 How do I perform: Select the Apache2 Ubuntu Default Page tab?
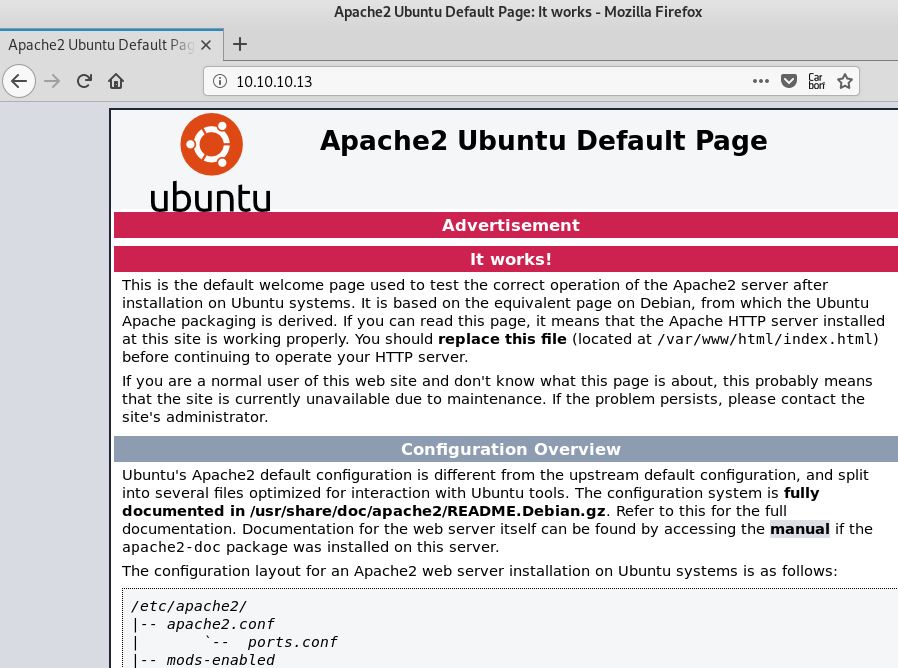pos(111,45)
